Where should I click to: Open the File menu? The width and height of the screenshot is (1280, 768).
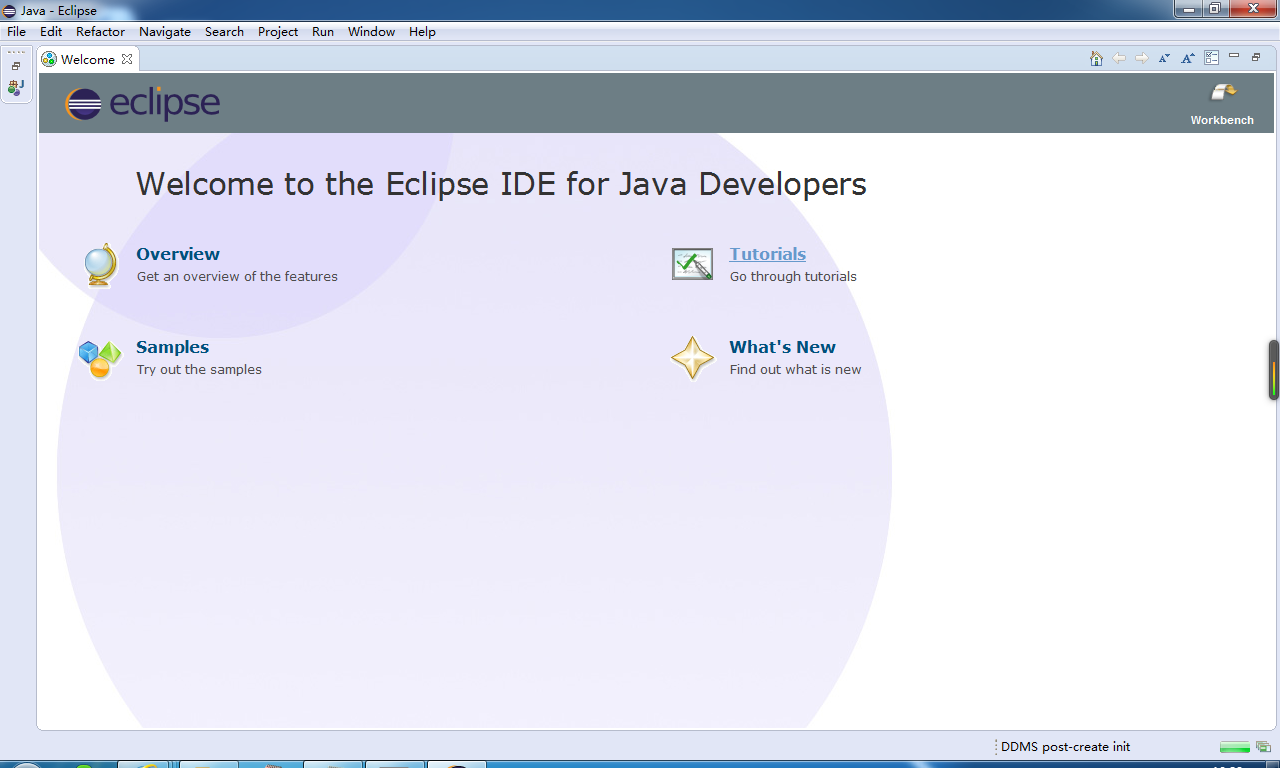point(16,31)
